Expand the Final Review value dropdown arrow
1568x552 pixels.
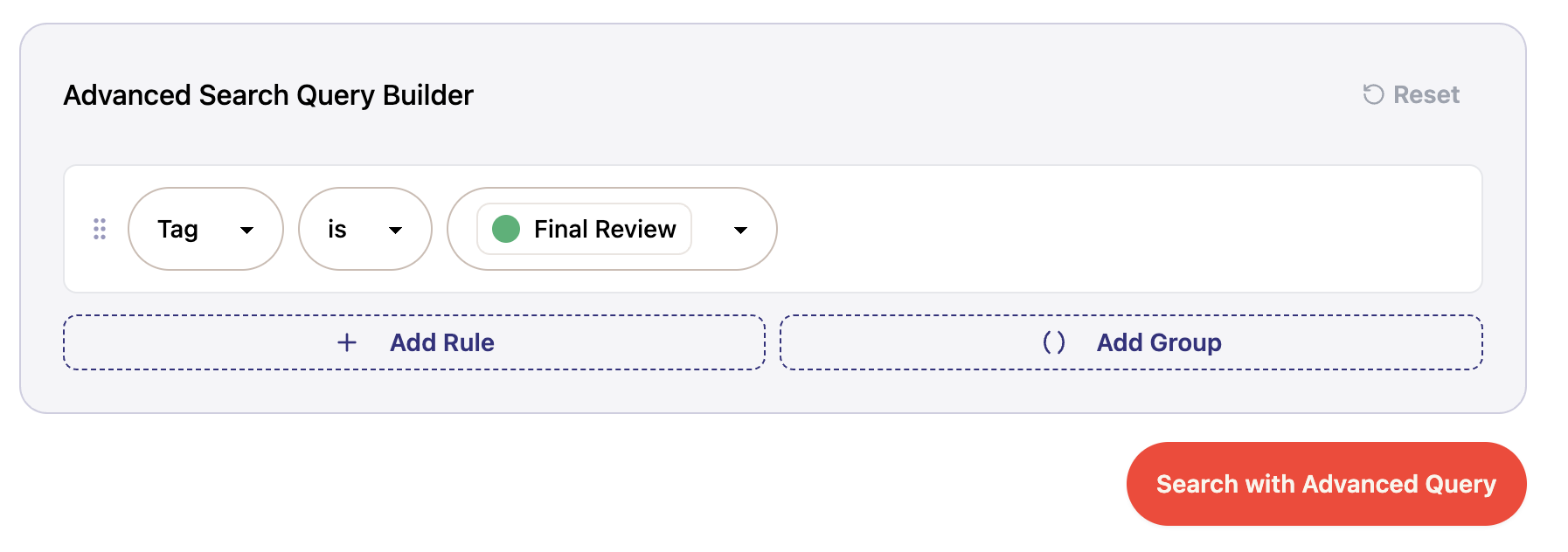(x=741, y=230)
